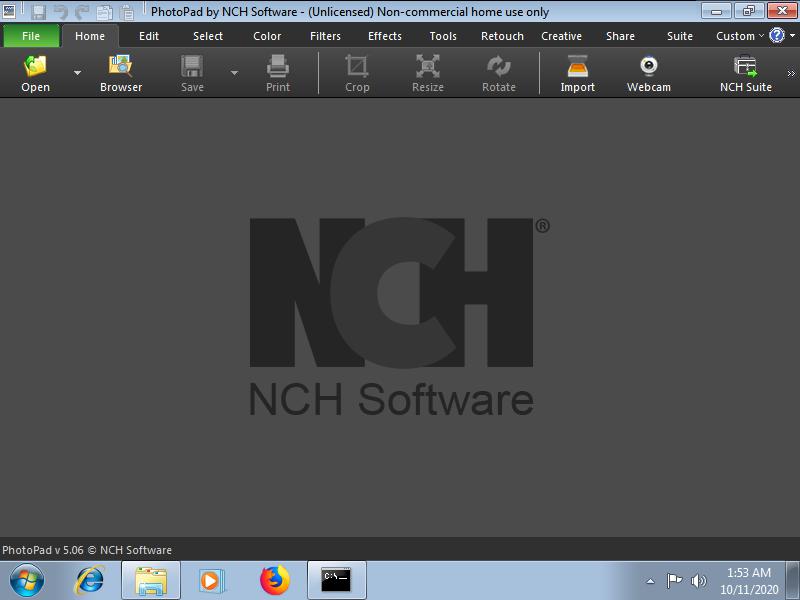This screenshot has height=600, width=800.
Task: Expand the Save button dropdown arrow
Action: (234, 73)
